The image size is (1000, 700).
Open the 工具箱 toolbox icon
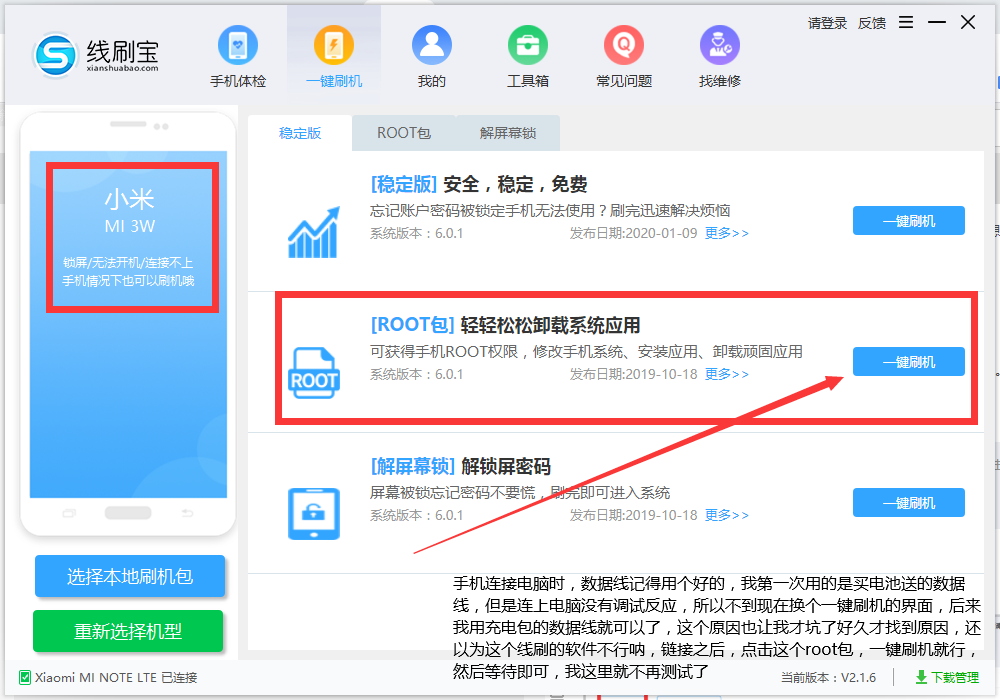[527, 45]
